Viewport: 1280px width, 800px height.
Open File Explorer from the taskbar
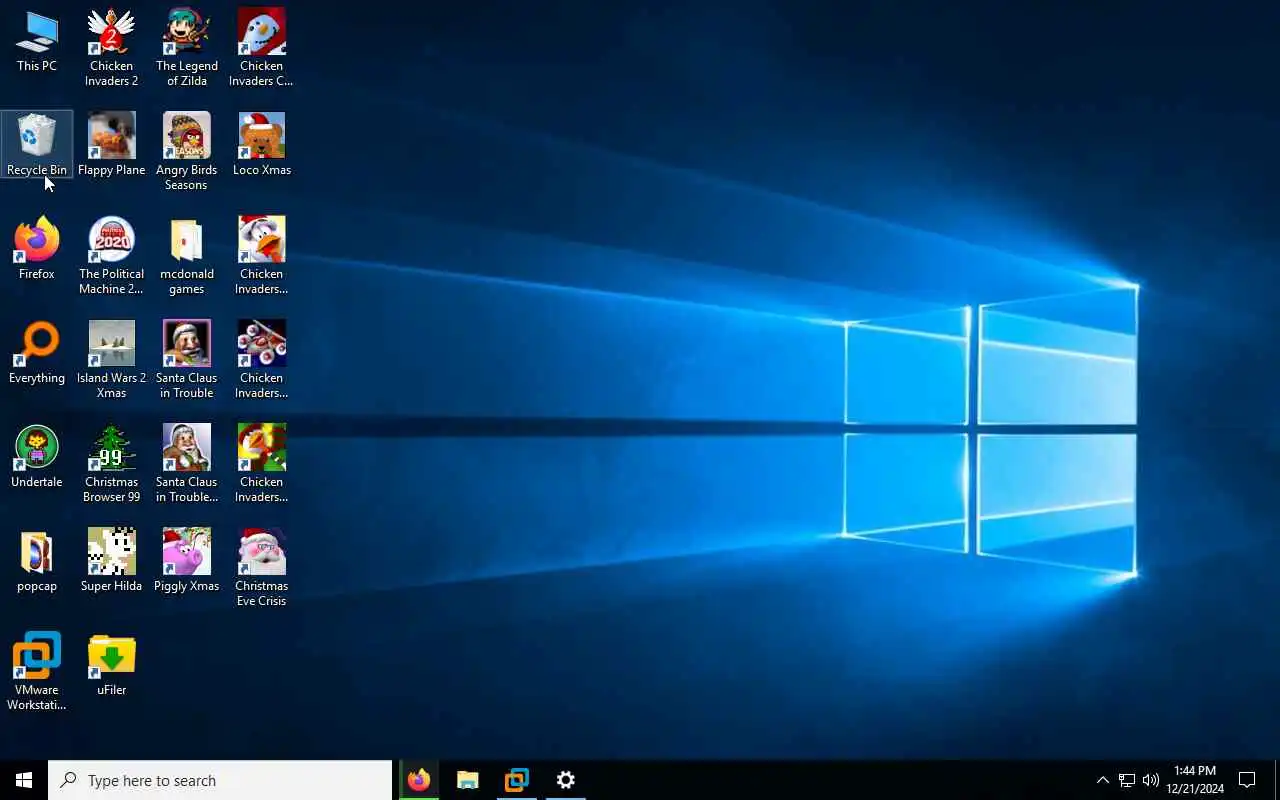pyautogui.click(x=468, y=780)
